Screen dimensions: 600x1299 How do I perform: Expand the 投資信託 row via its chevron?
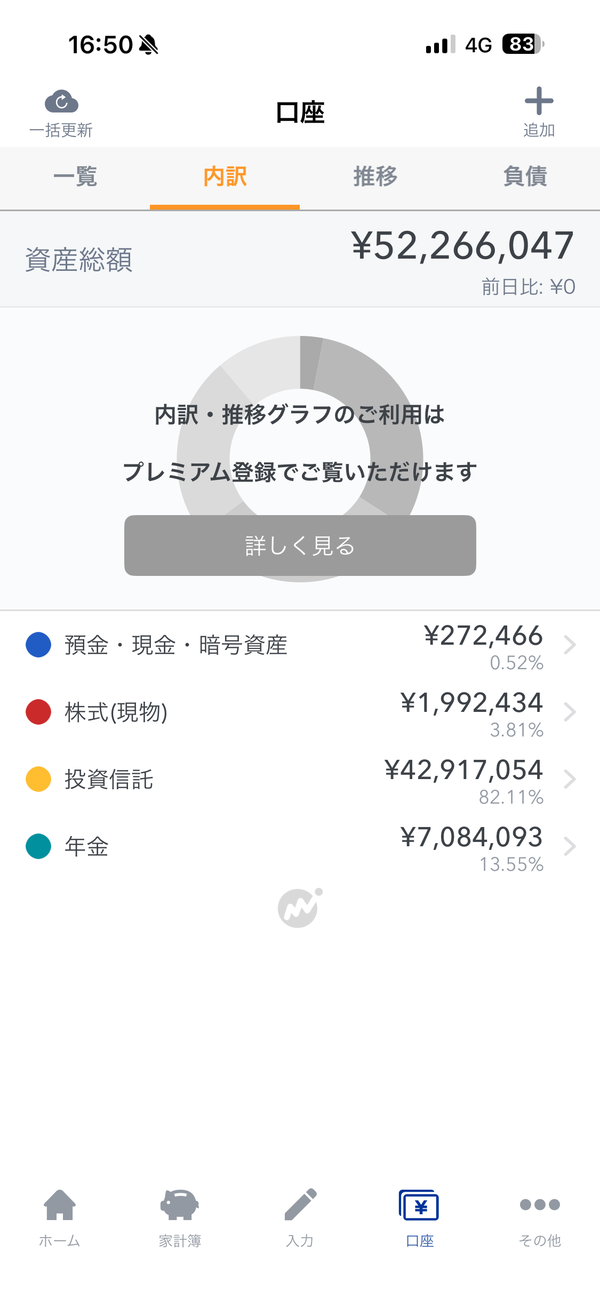tap(568, 779)
